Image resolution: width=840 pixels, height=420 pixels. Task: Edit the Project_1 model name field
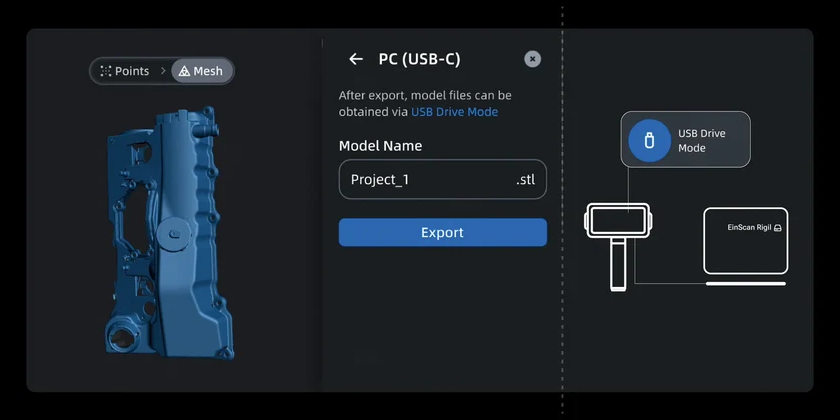[x=442, y=179]
